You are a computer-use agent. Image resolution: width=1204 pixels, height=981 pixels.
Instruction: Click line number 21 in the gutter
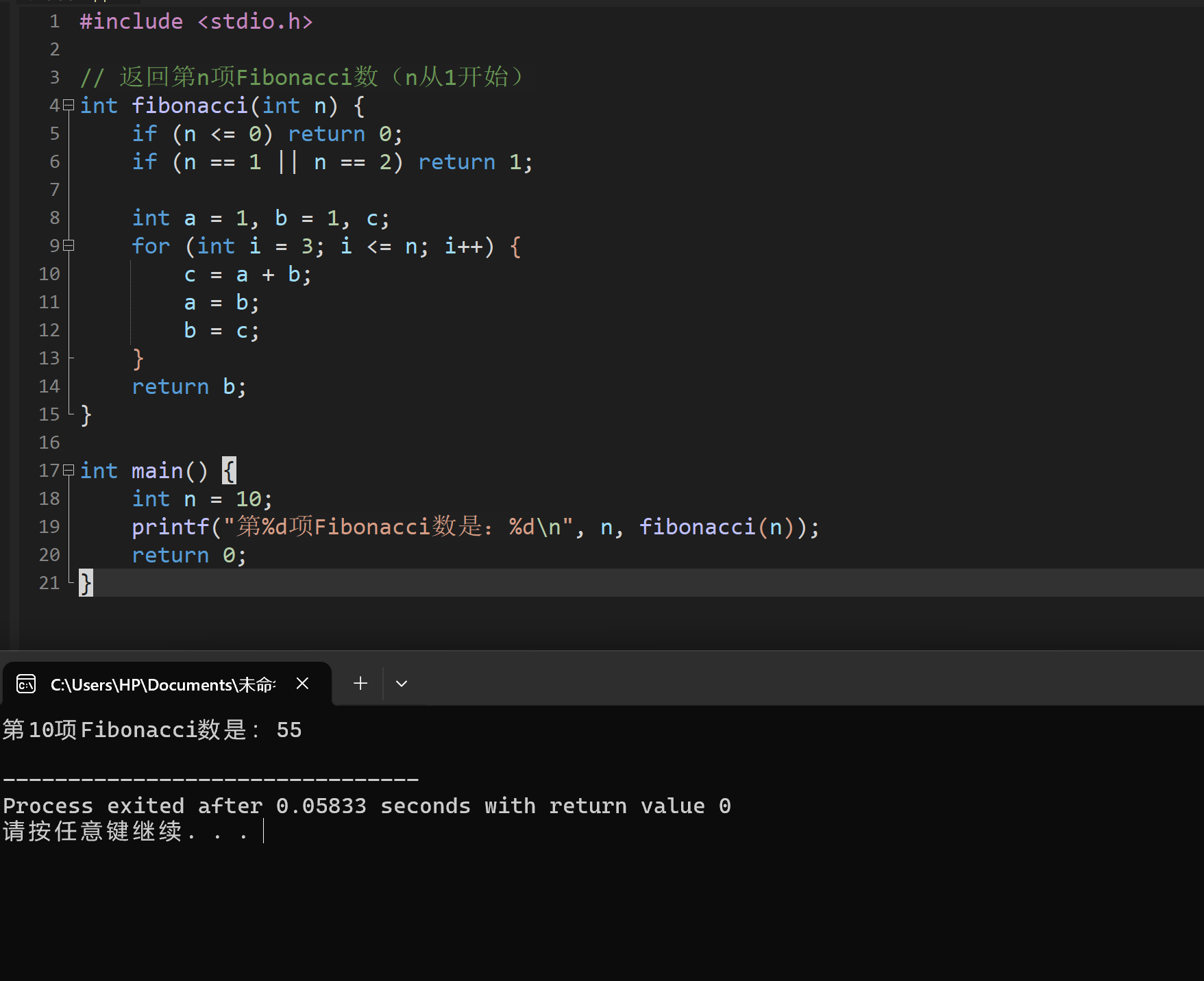[49, 583]
